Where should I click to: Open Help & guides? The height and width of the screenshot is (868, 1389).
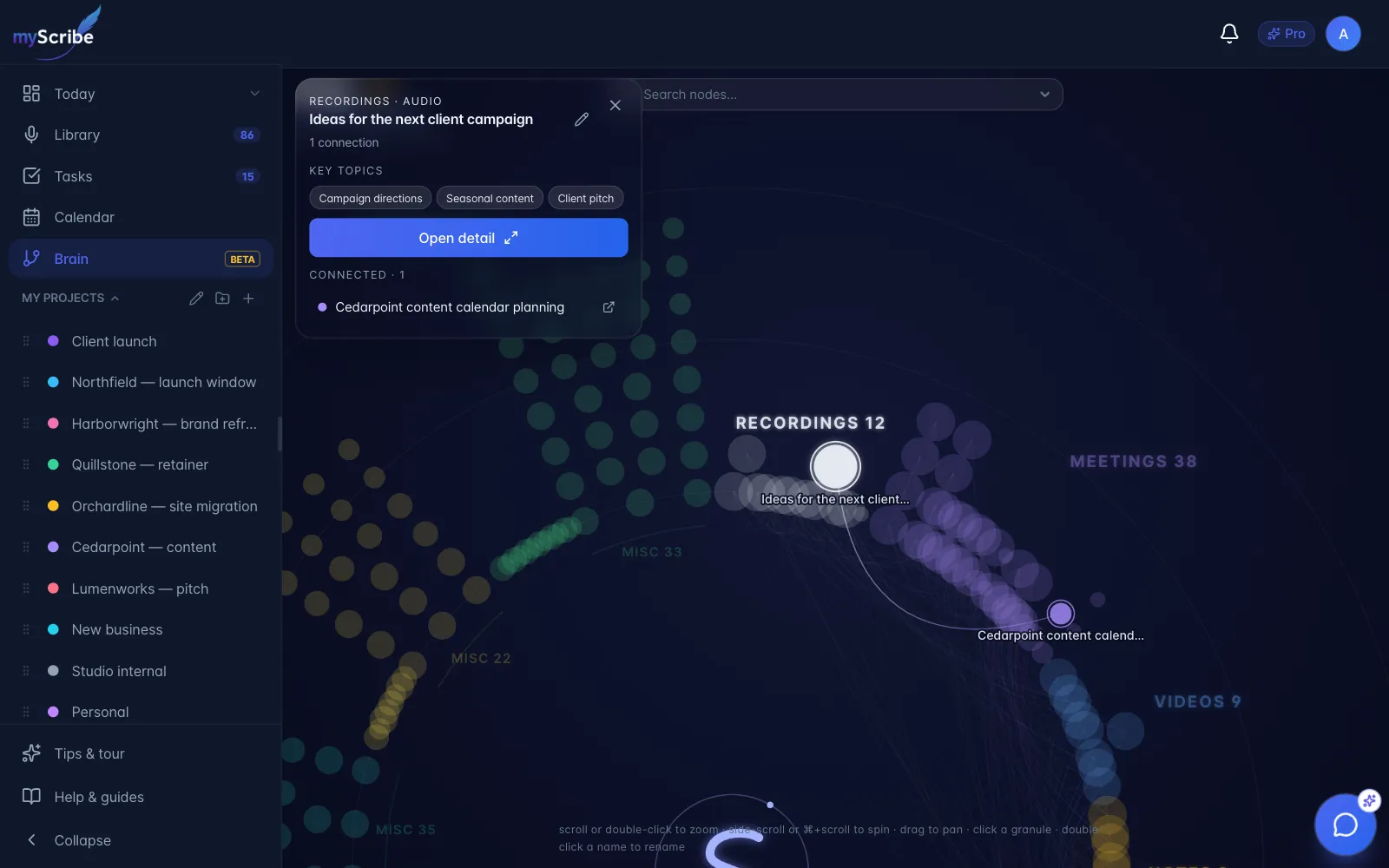click(141, 797)
